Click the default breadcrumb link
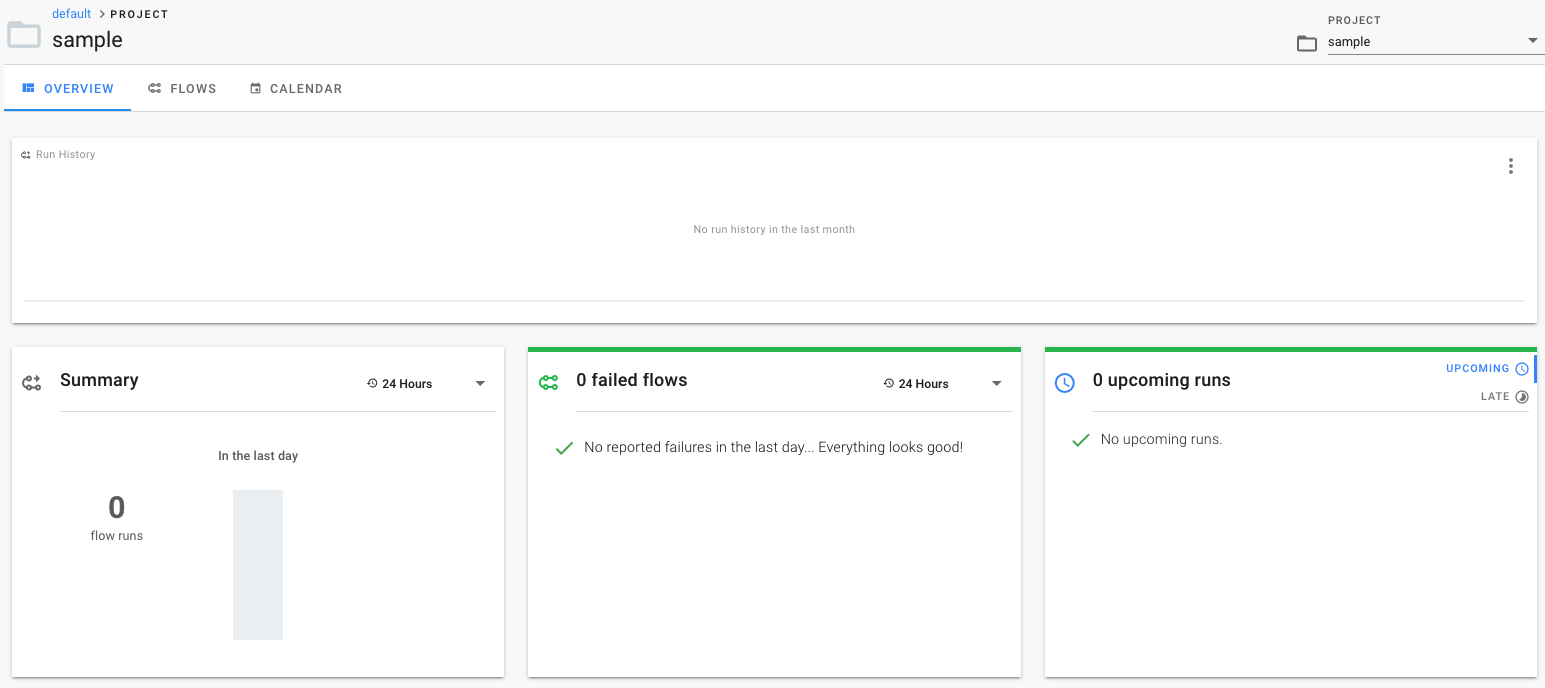 (71, 14)
